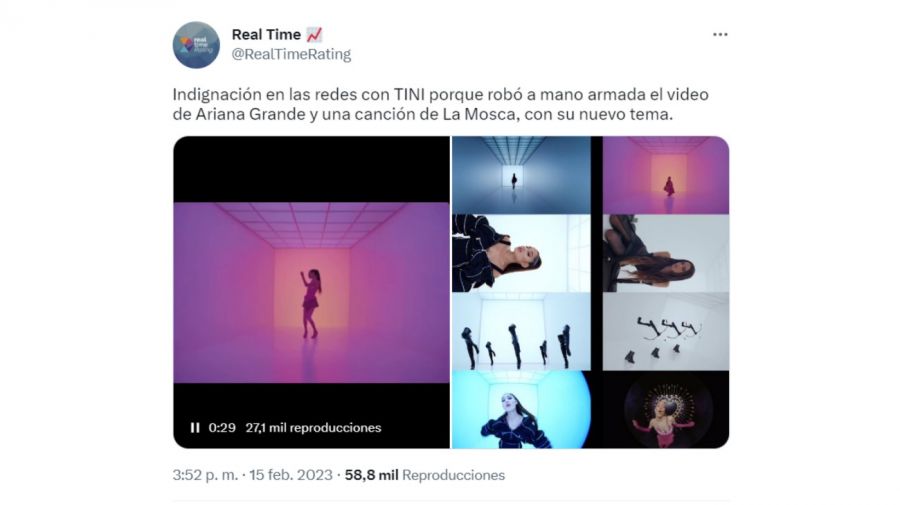
Task: Pause the video with the pause icon
Action: click(195, 428)
